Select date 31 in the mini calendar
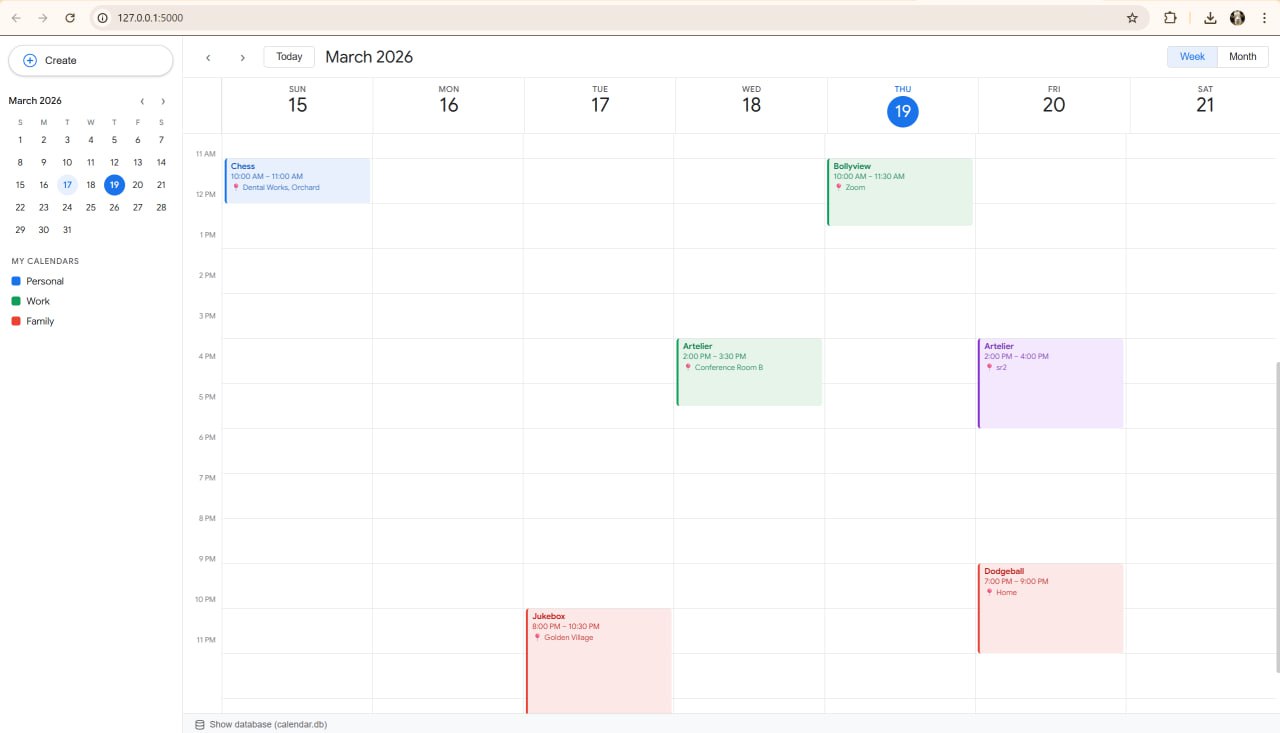This screenshot has height=733, width=1280. pos(67,230)
